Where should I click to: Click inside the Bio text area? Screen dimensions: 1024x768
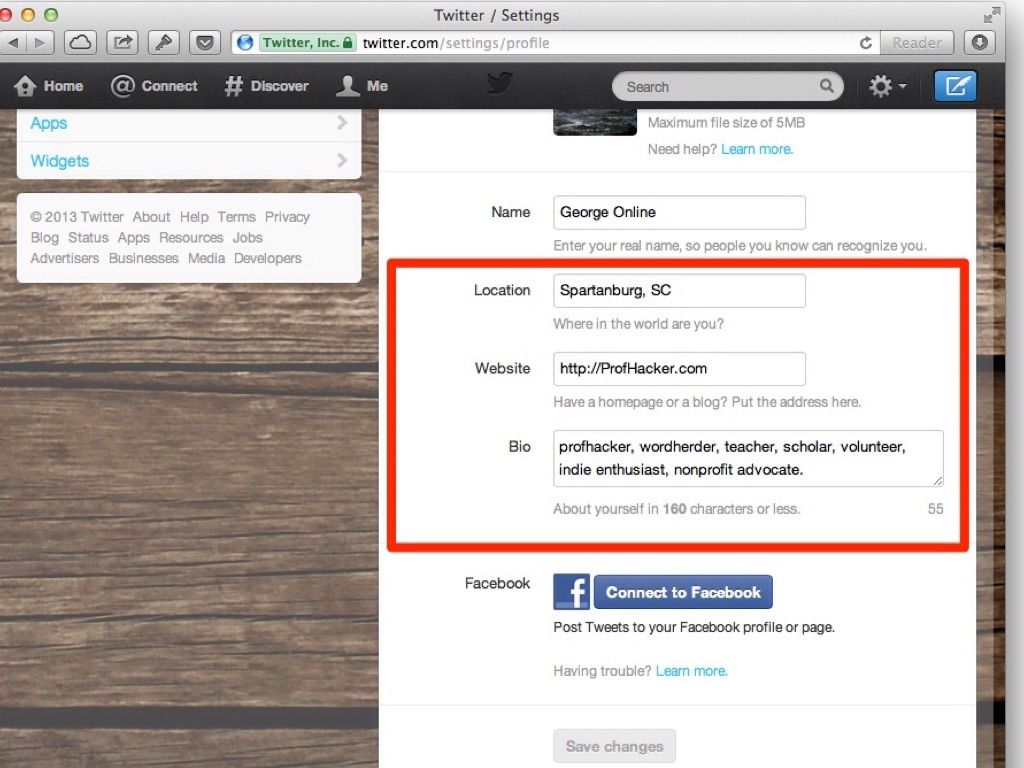747,458
